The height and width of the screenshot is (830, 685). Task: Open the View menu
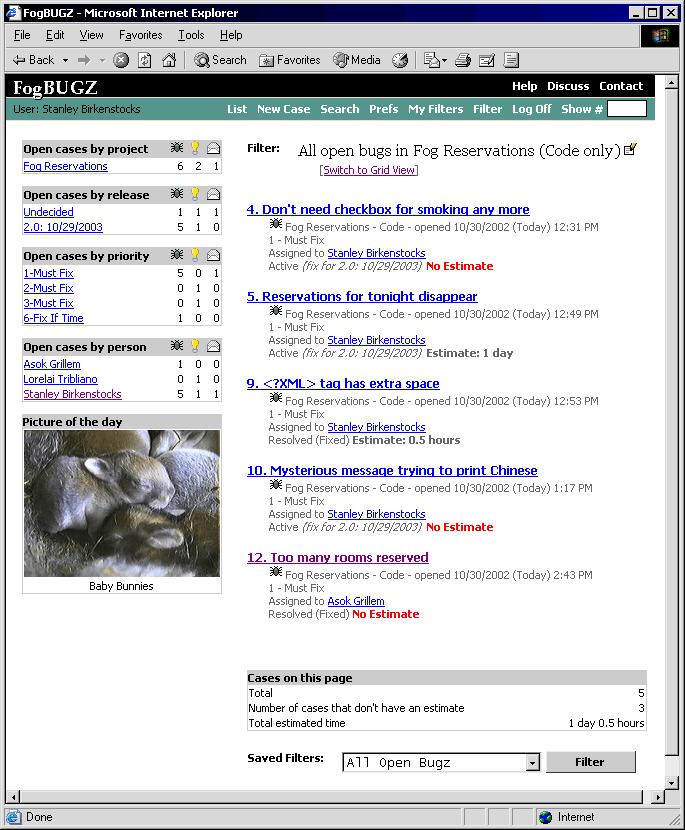click(92, 35)
